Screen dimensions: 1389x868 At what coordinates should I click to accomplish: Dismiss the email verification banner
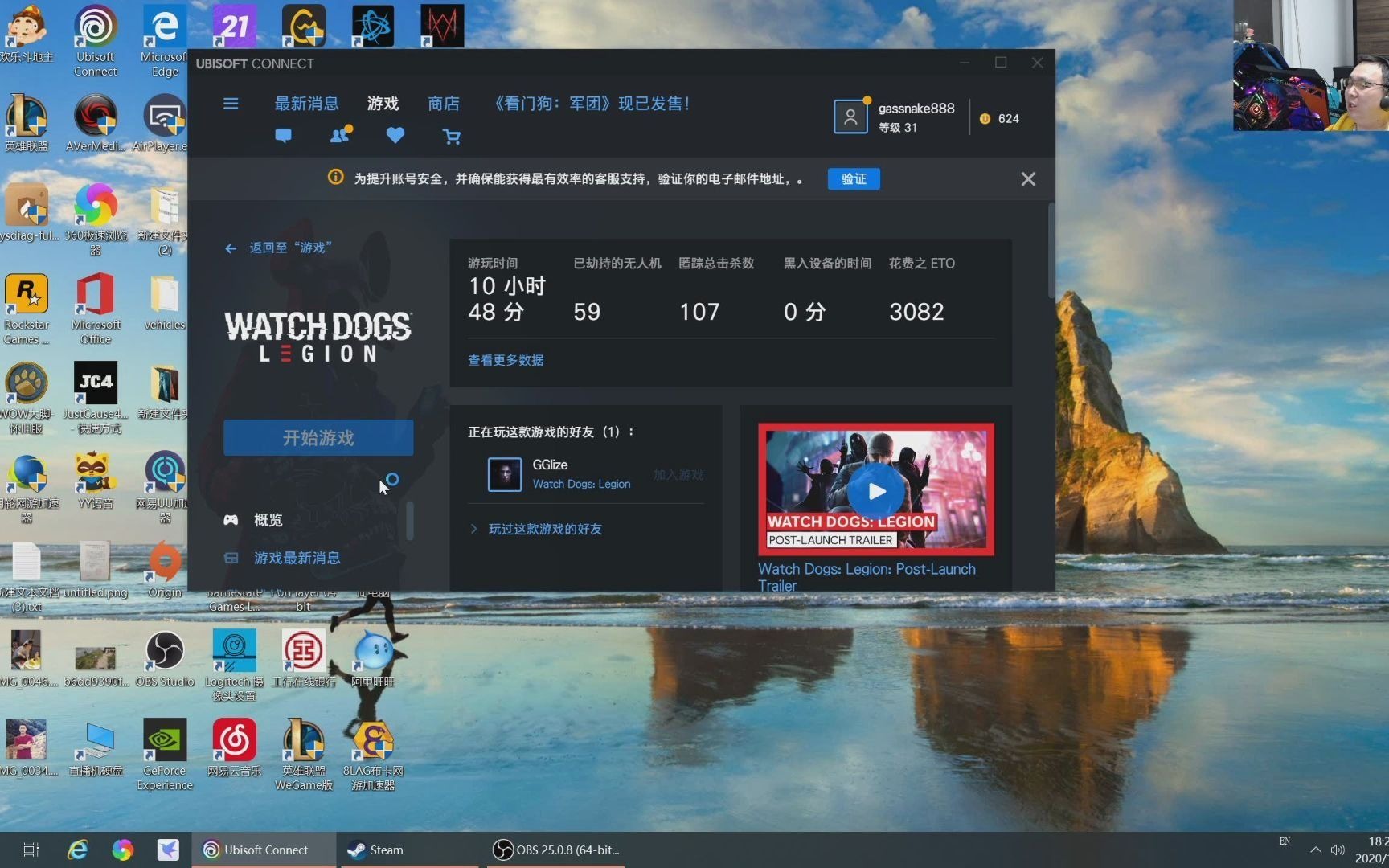click(x=1028, y=179)
